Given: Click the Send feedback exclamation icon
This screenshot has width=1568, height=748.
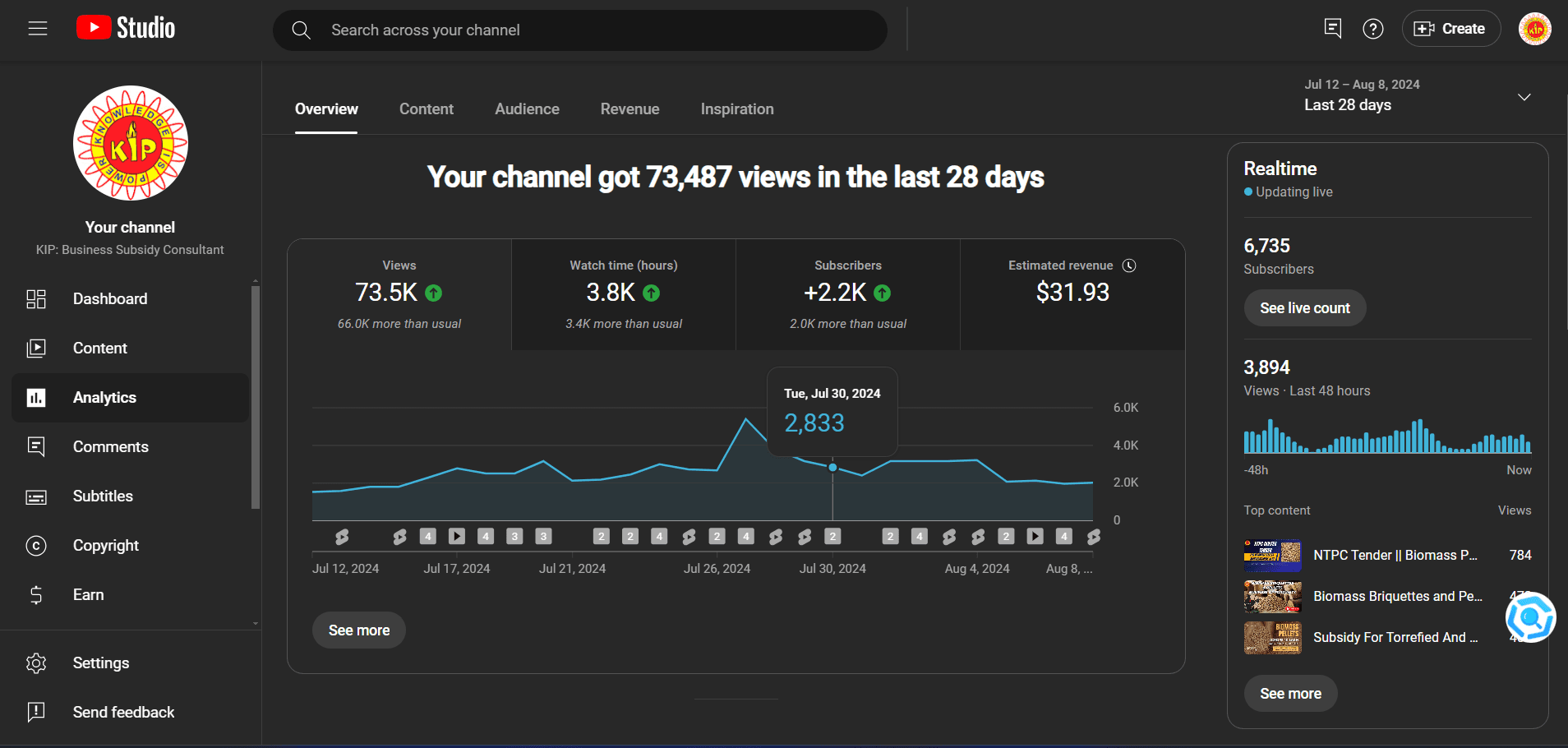Looking at the screenshot, I should (x=36, y=712).
